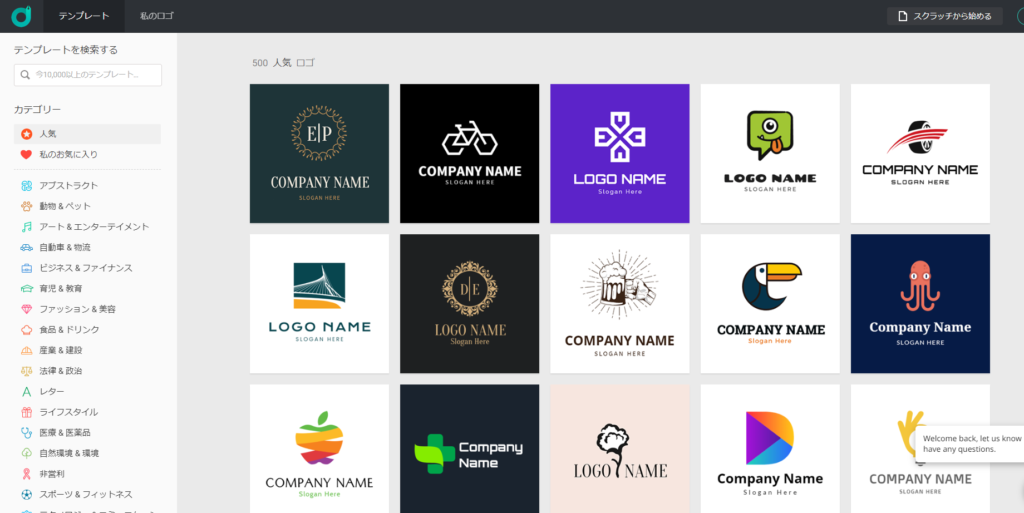Click スクラッチから始める button

[x=944, y=16]
